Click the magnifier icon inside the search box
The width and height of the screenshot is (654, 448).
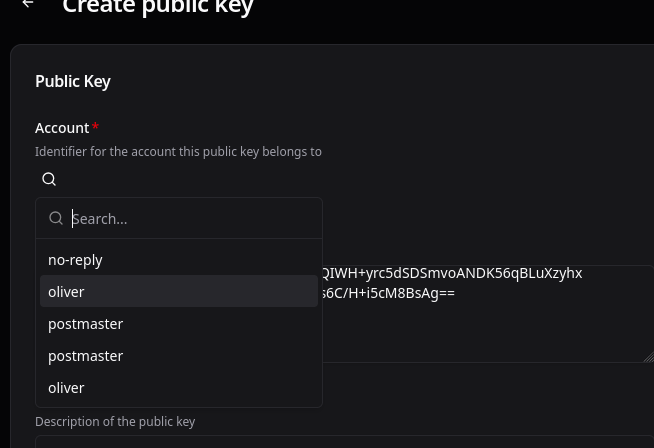click(x=56, y=218)
